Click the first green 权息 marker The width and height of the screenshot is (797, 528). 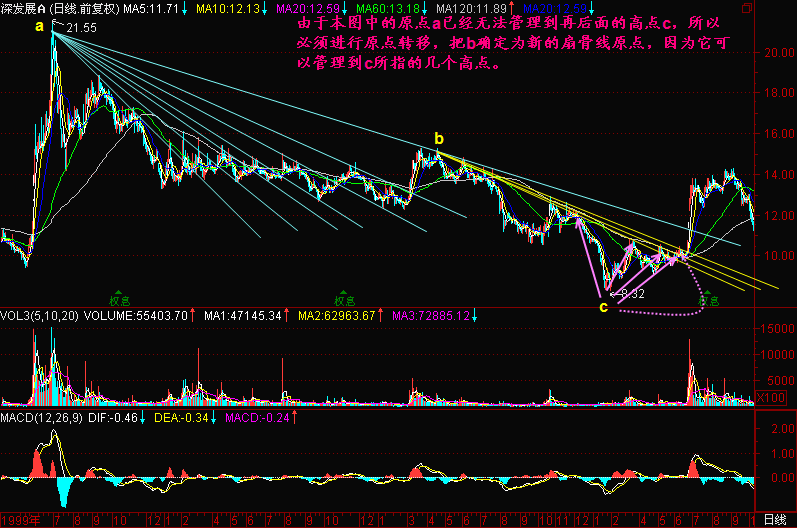pyautogui.click(x=119, y=299)
